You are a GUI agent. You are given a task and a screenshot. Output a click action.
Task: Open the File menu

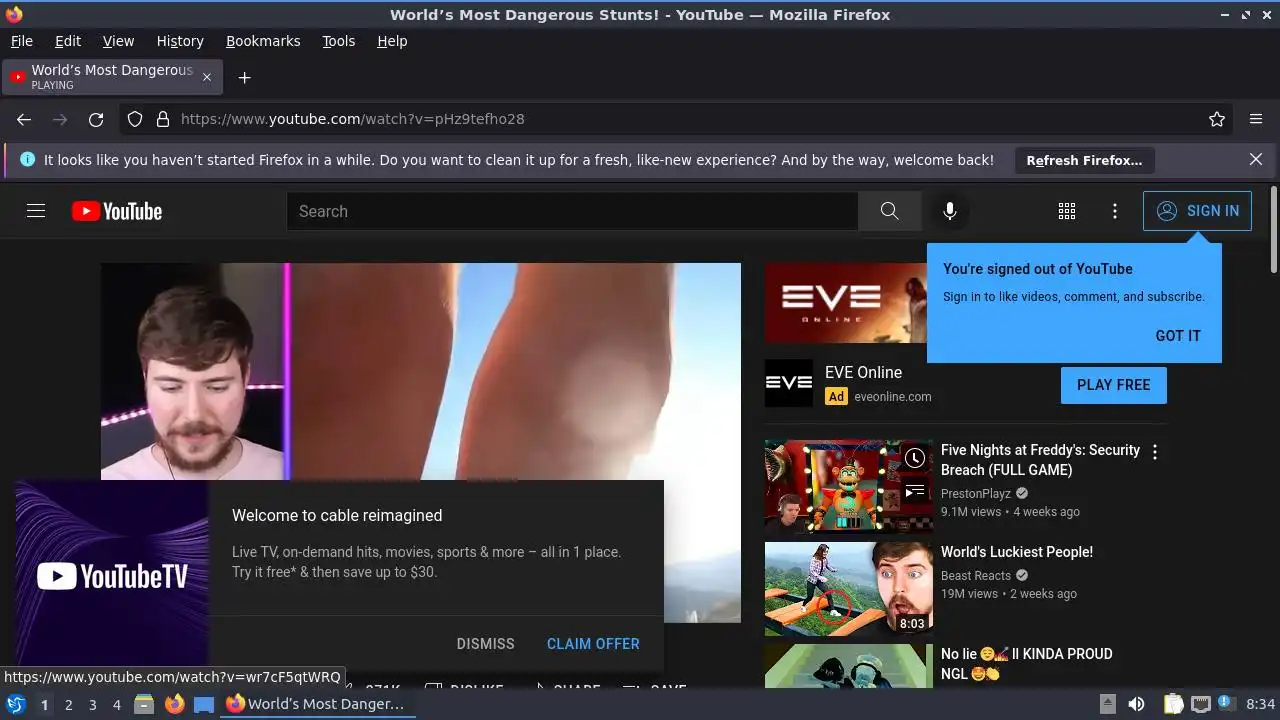point(21,41)
